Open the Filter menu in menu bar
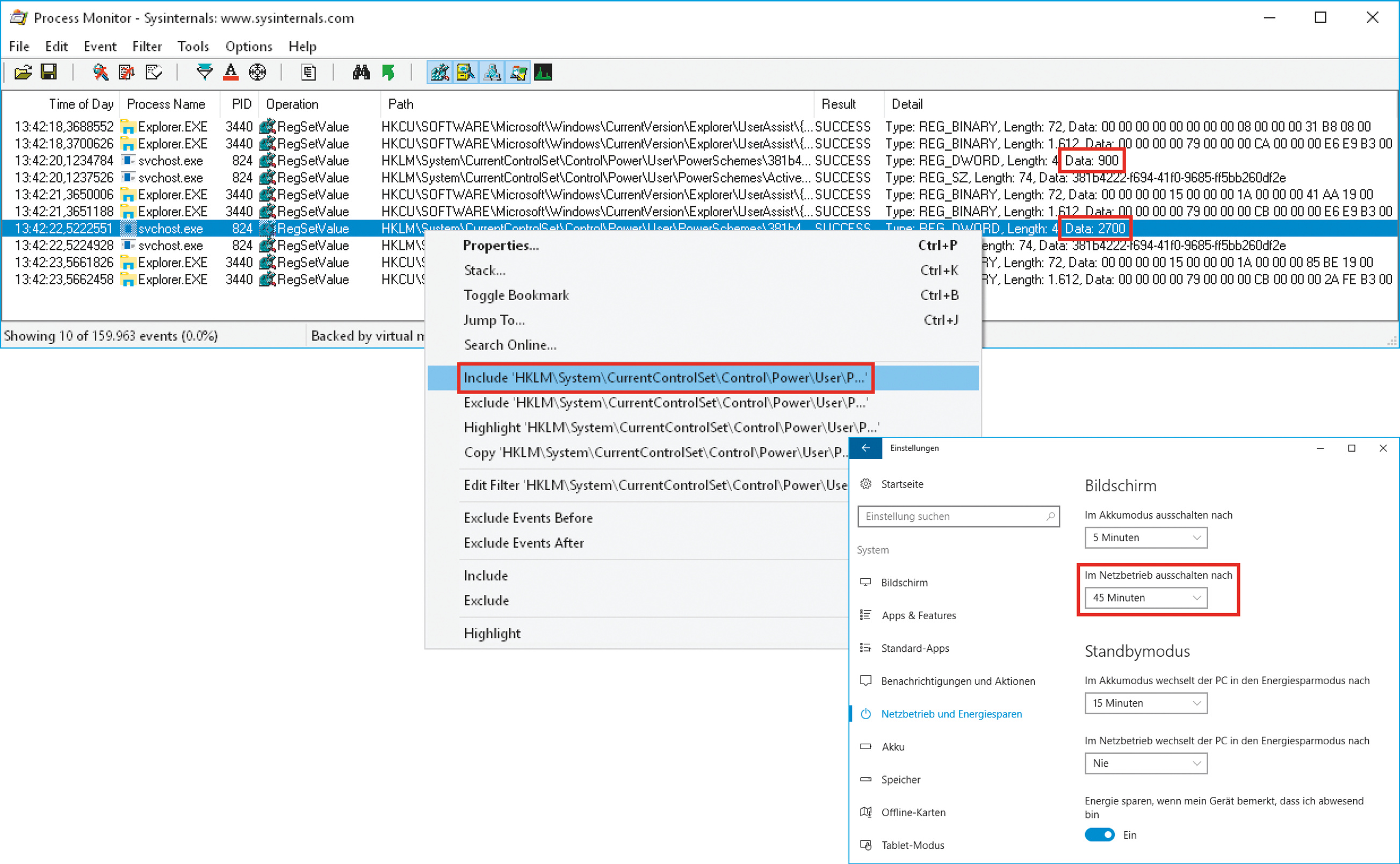 pos(147,46)
